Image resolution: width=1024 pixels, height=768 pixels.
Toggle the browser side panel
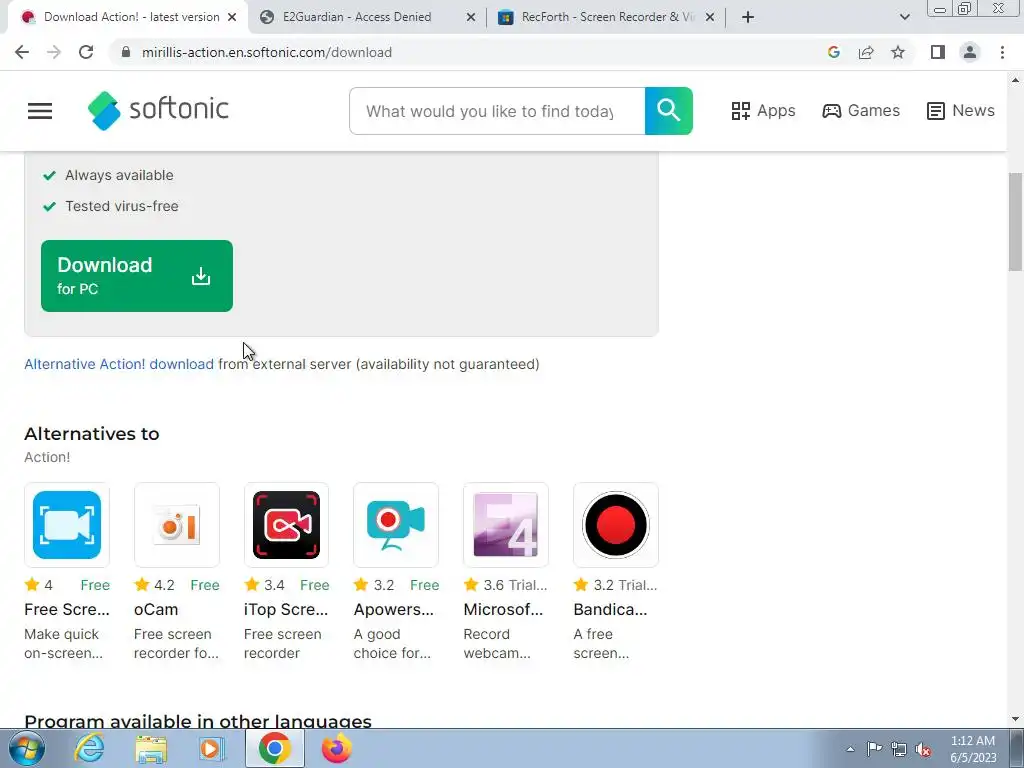tap(938, 52)
